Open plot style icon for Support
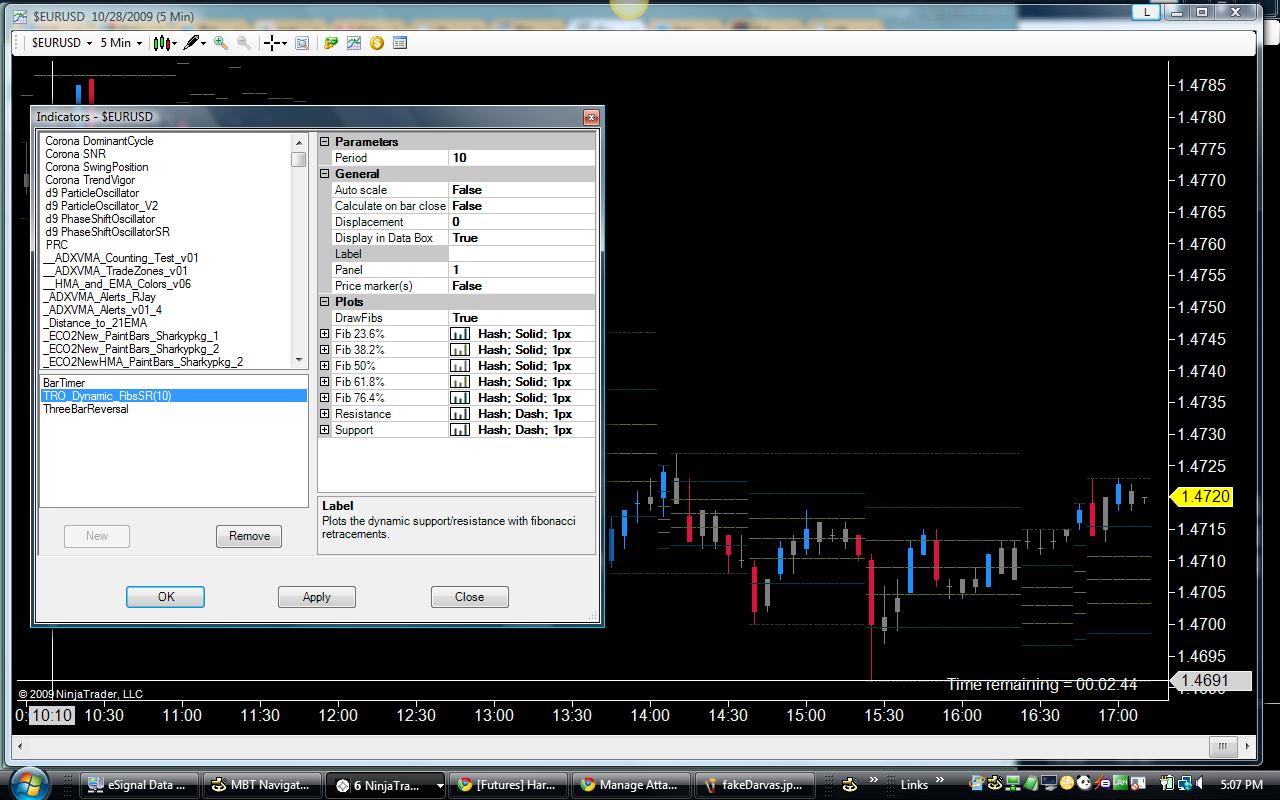1280x800 pixels. point(460,430)
